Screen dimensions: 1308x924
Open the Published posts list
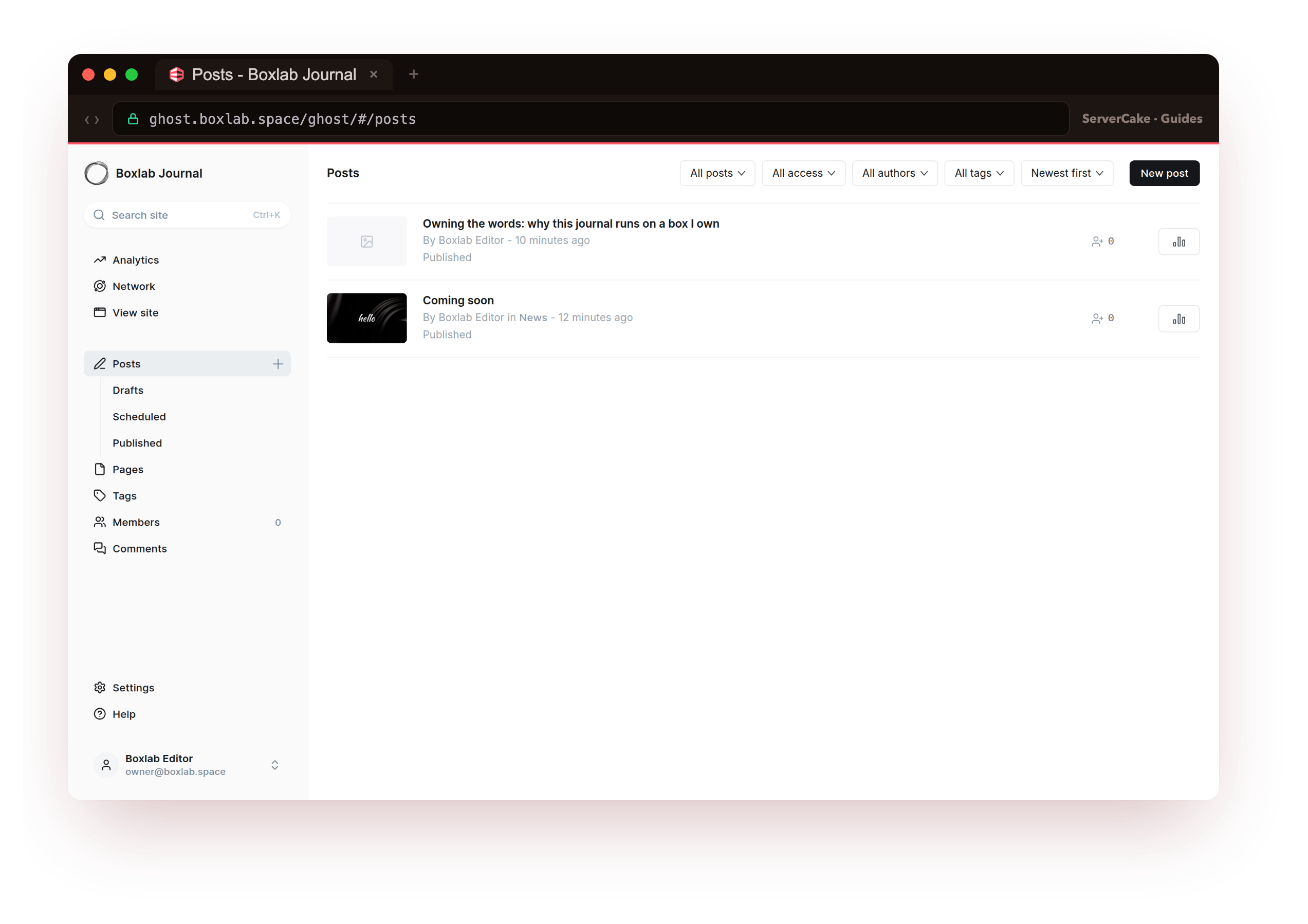click(x=137, y=443)
